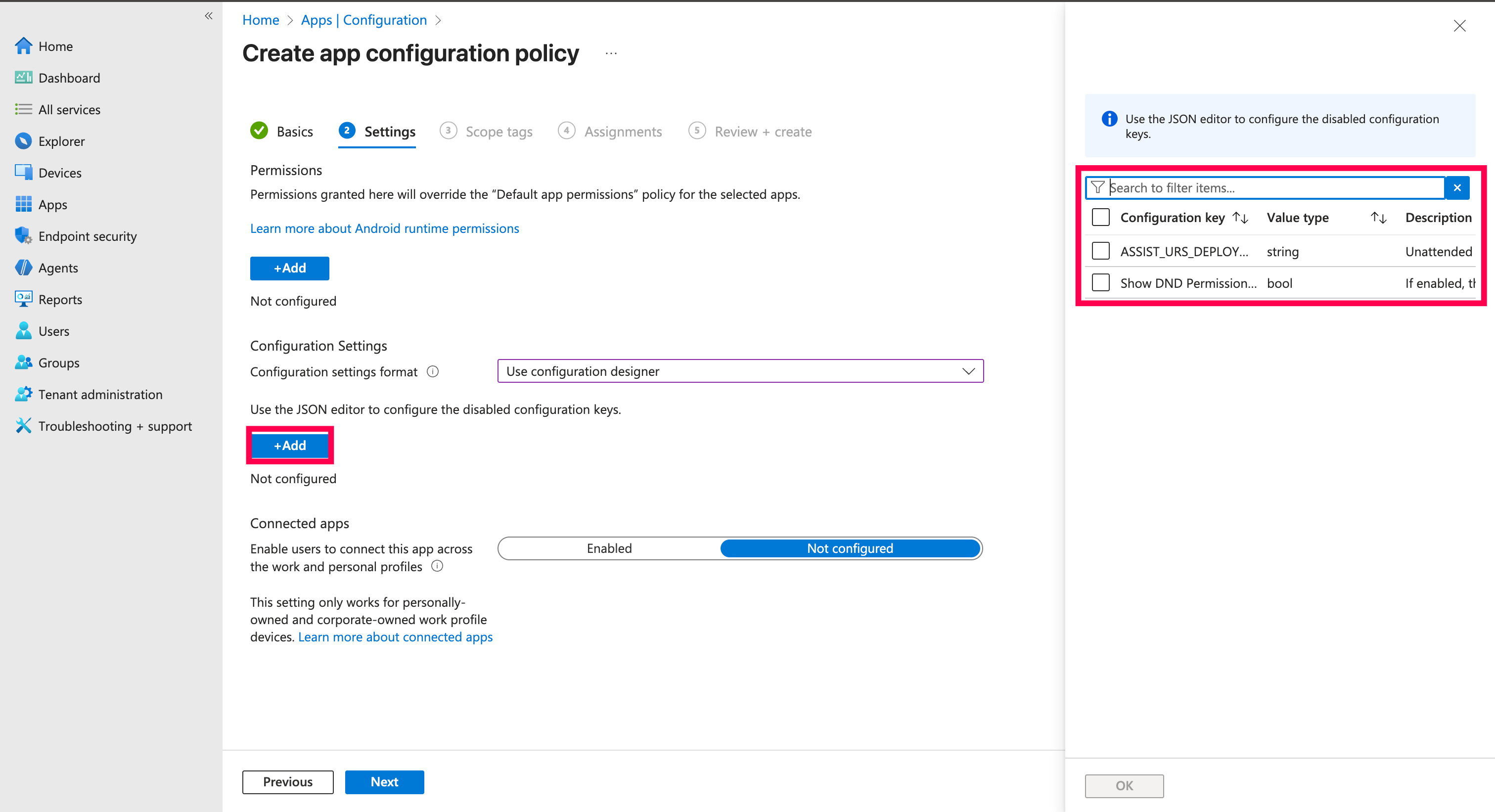Select the Tenant administration icon

23,394
